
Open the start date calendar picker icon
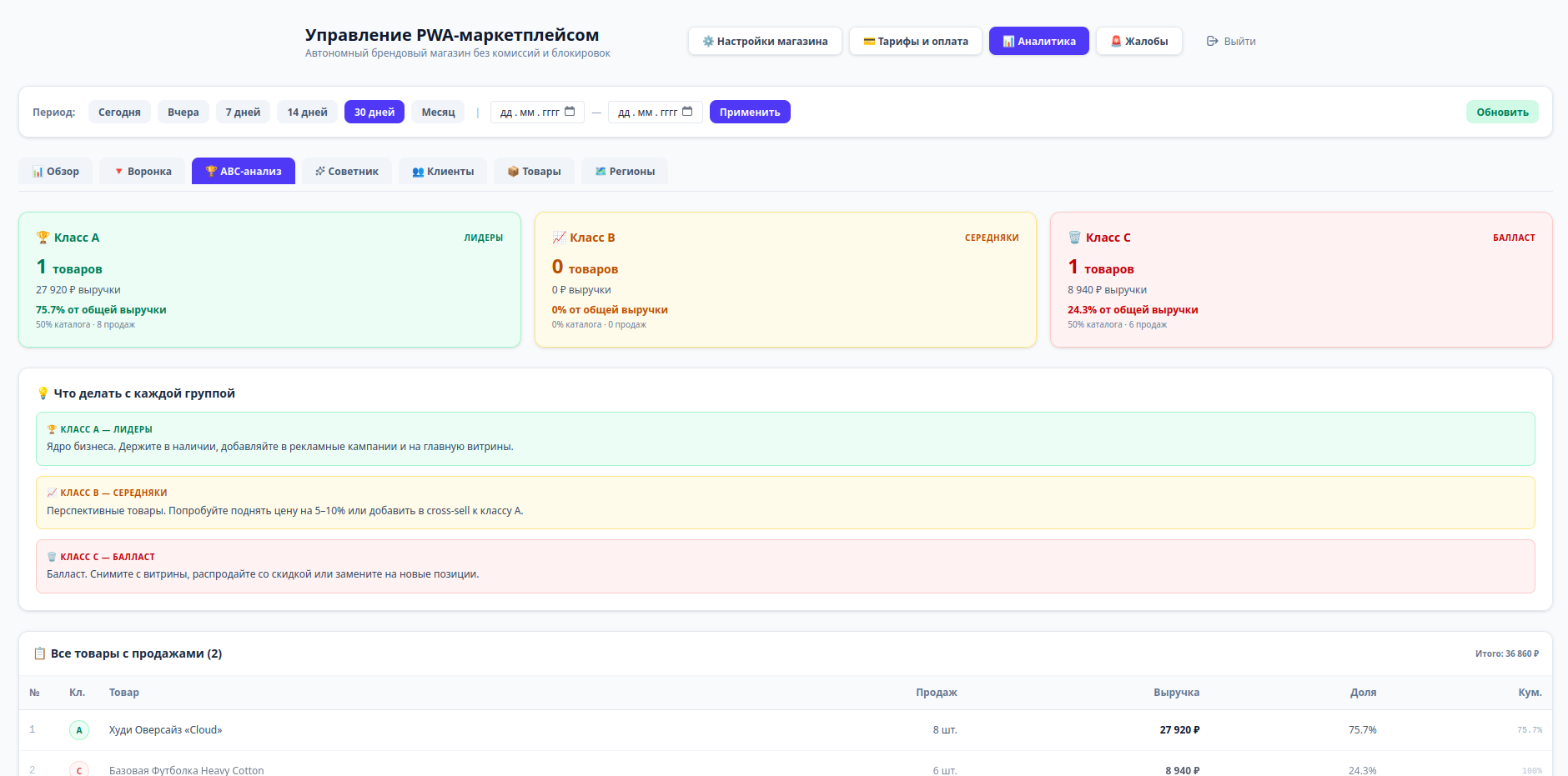(x=570, y=112)
